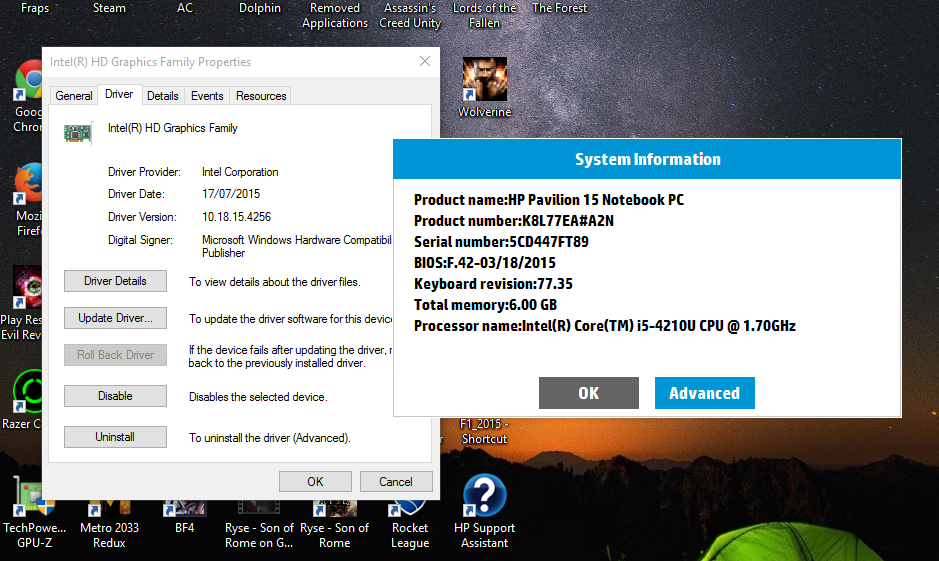Screen dimensions: 939x561
Task: Select the Steam desktop icon label
Action: point(109,8)
